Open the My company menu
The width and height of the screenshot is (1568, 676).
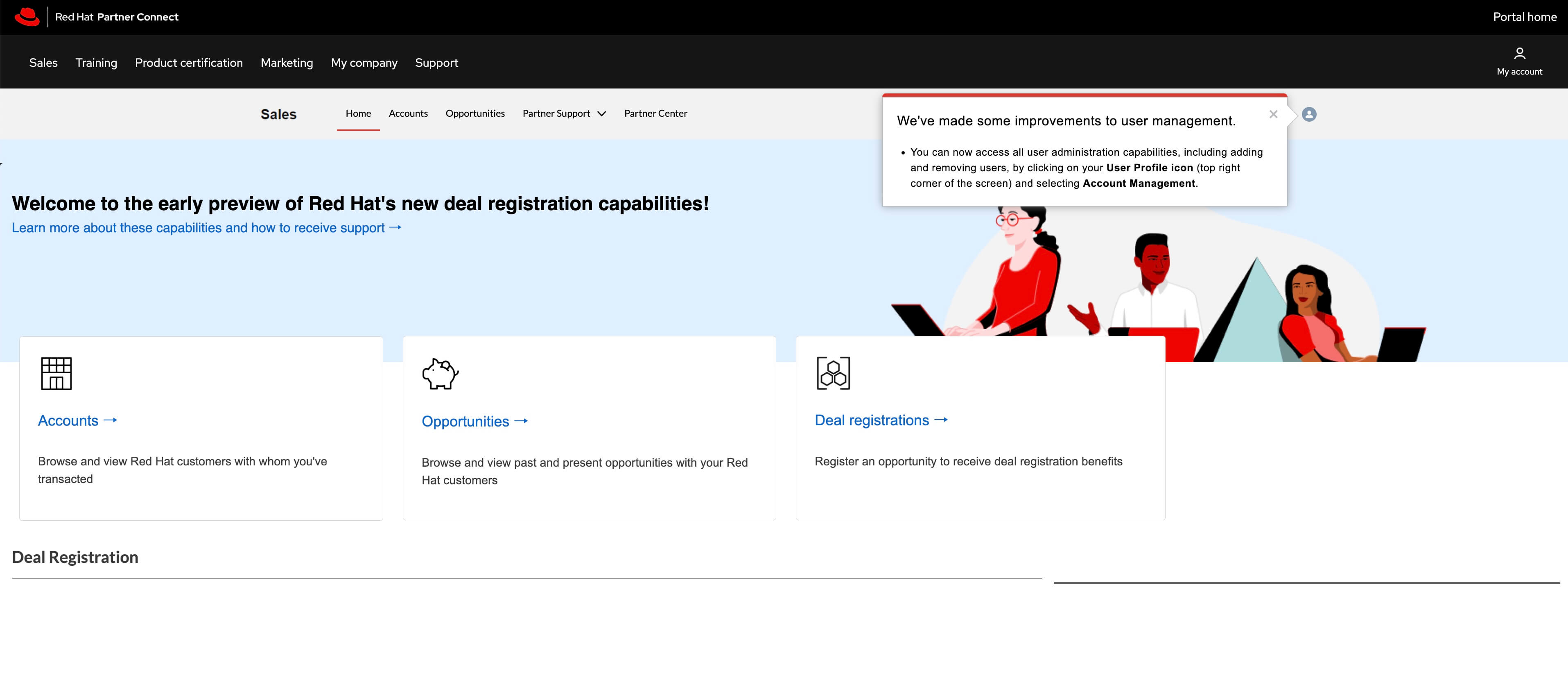click(x=364, y=63)
